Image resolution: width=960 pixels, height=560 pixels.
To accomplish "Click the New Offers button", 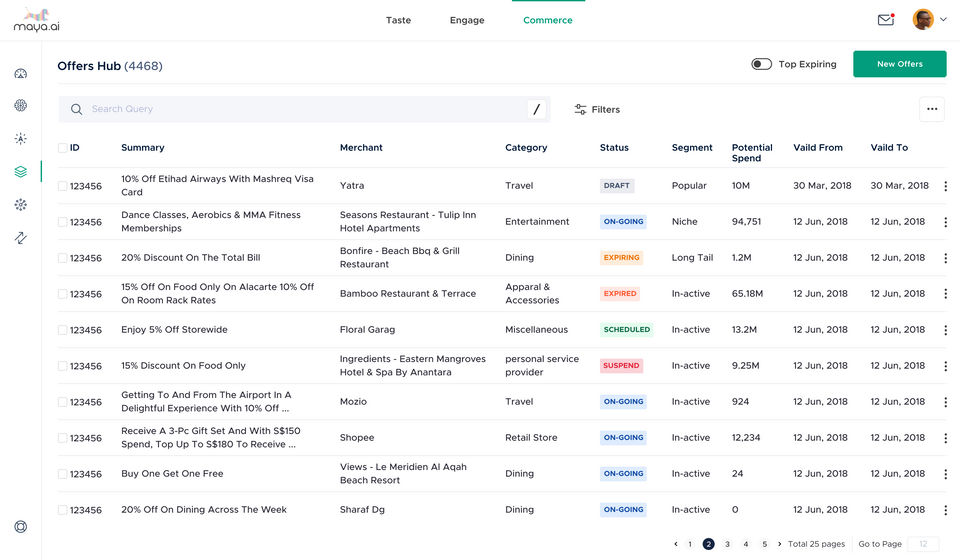I will pyautogui.click(x=899, y=64).
